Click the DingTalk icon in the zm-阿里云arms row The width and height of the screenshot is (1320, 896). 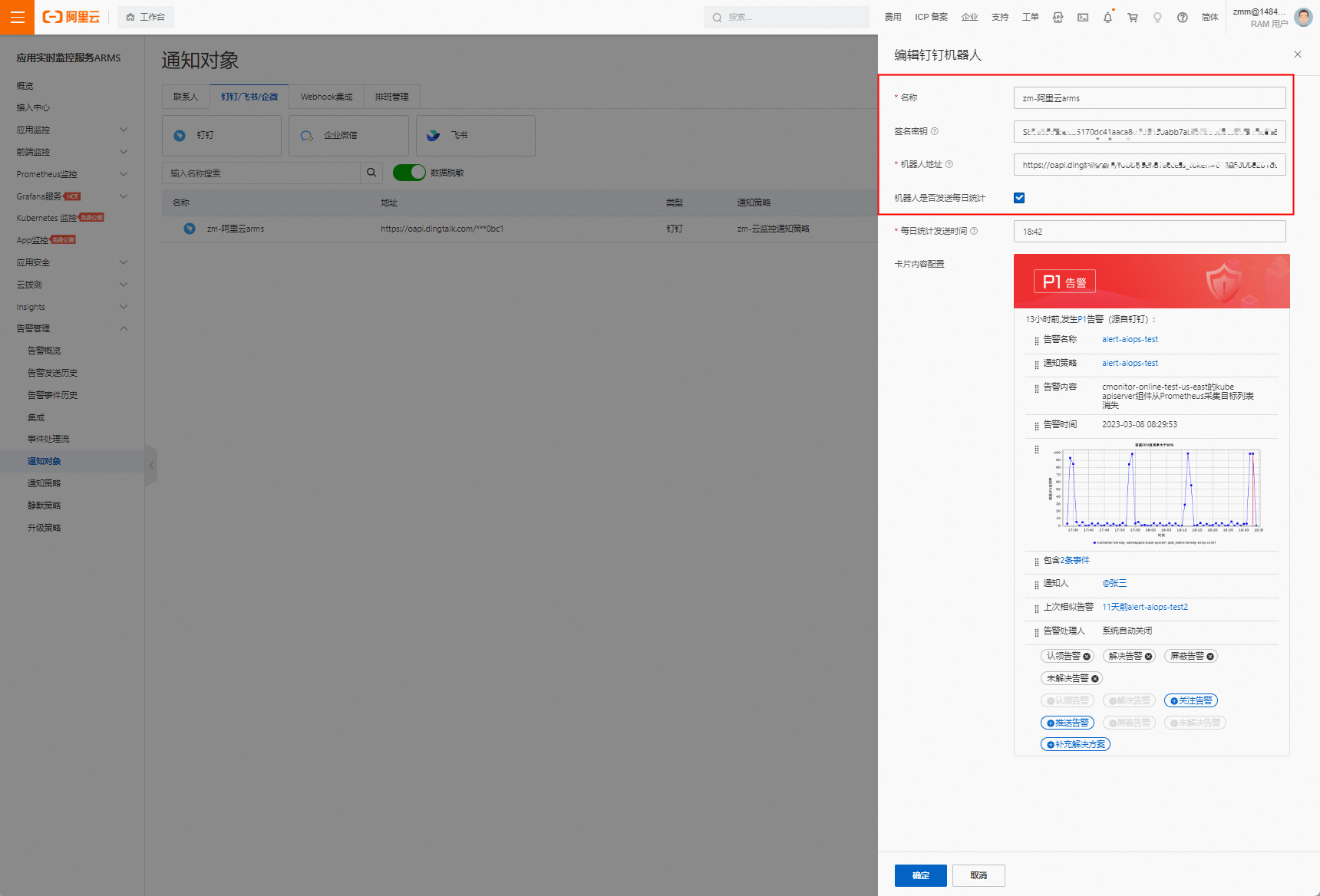190,229
